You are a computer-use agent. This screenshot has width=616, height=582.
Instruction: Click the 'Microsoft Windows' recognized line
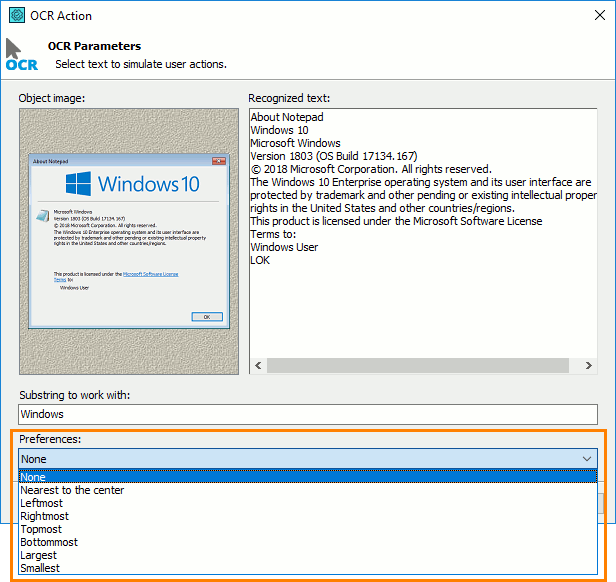(295, 143)
